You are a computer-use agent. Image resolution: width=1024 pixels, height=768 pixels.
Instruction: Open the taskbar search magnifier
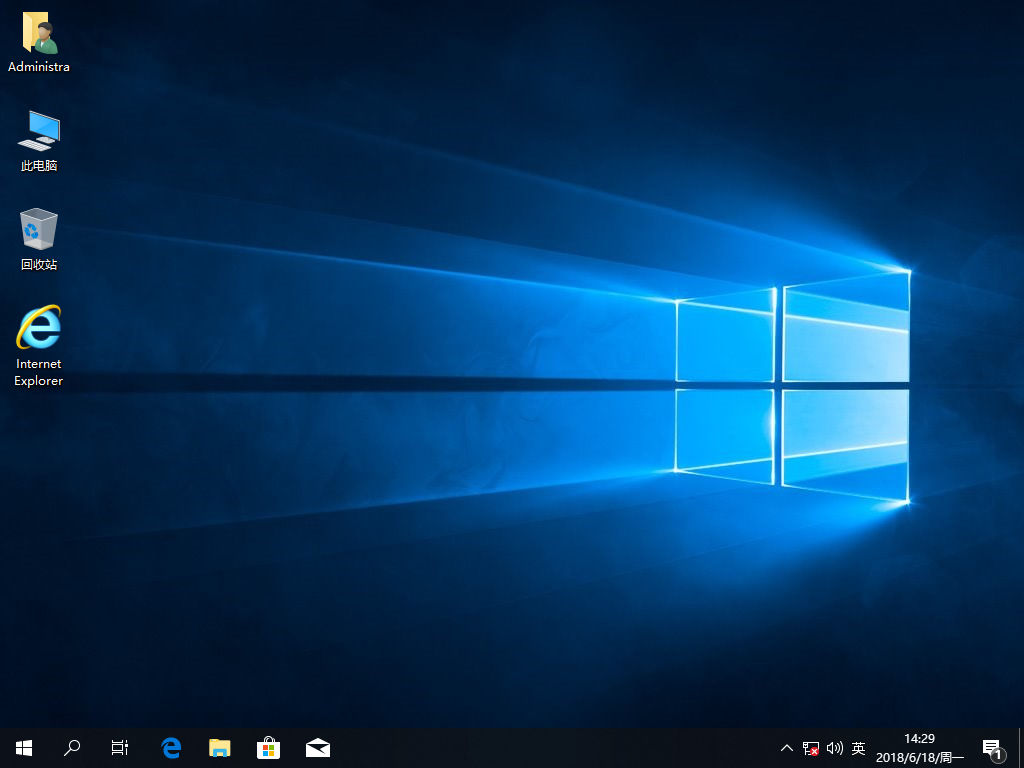pyautogui.click(x=72, y=748)
